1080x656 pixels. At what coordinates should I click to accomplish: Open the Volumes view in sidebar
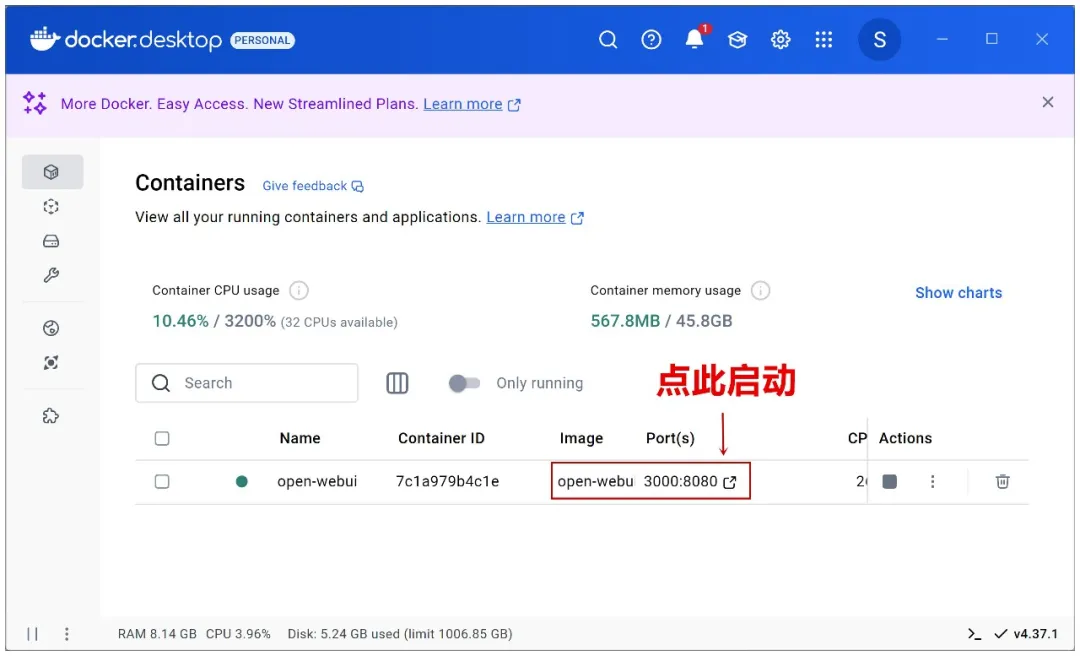pyautogui.click(x=51, y=241)
